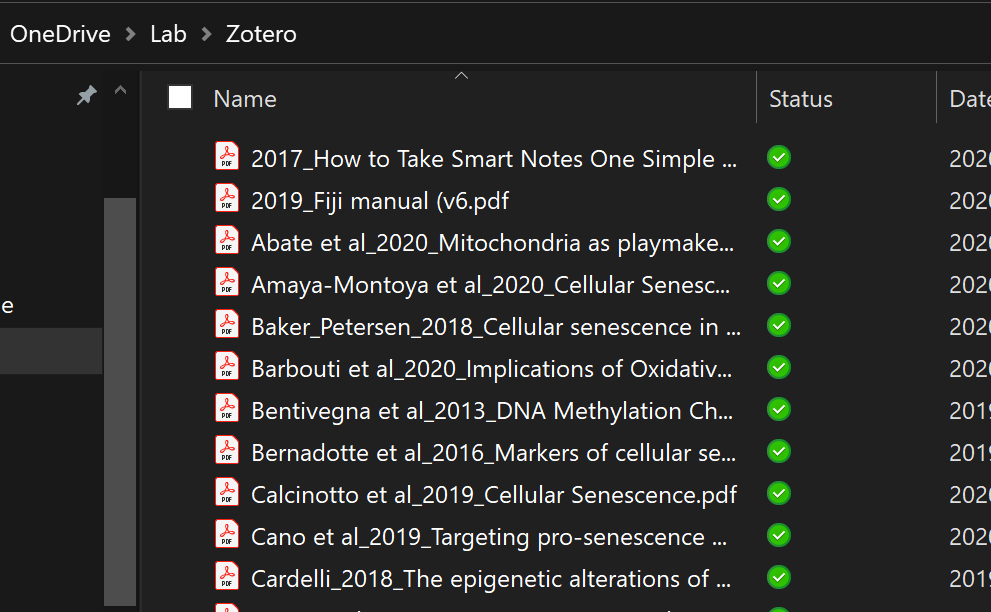The height and width of the screenshot is (612, 991).
Task: Tick the select-all checkbox beside Name
Action: click(180, 97)
